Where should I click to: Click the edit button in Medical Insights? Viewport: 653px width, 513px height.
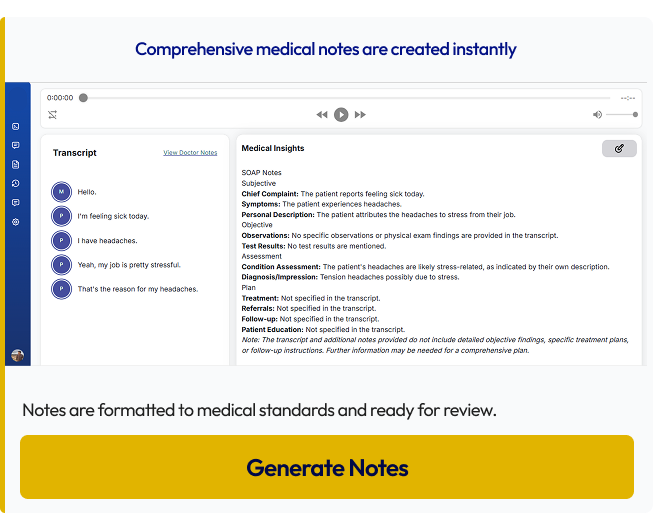(x=619, y=148)
